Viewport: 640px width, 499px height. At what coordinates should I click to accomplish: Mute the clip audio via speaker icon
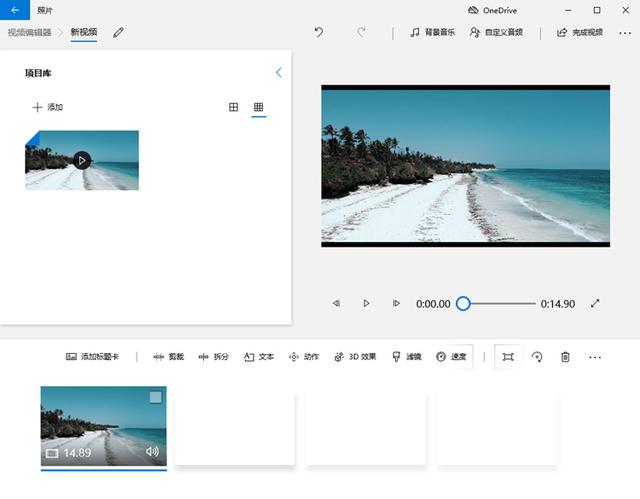click(x=152, y=452)
